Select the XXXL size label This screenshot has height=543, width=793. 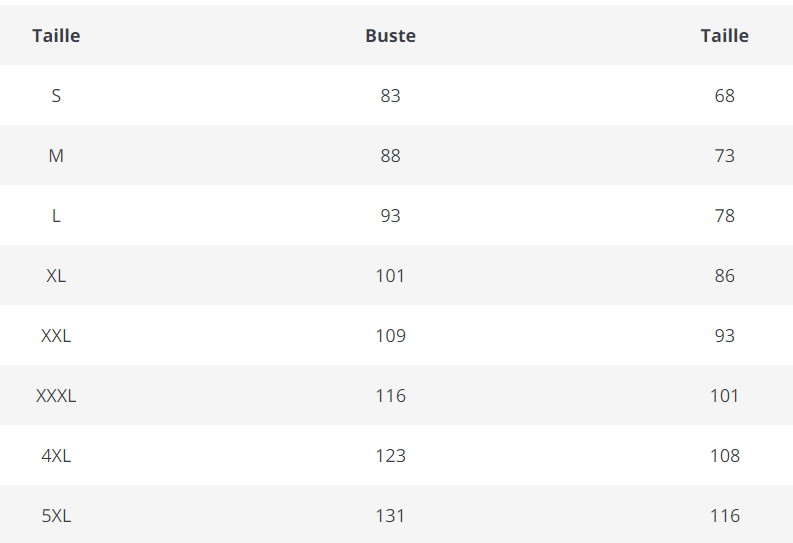[x=56, y=396]
